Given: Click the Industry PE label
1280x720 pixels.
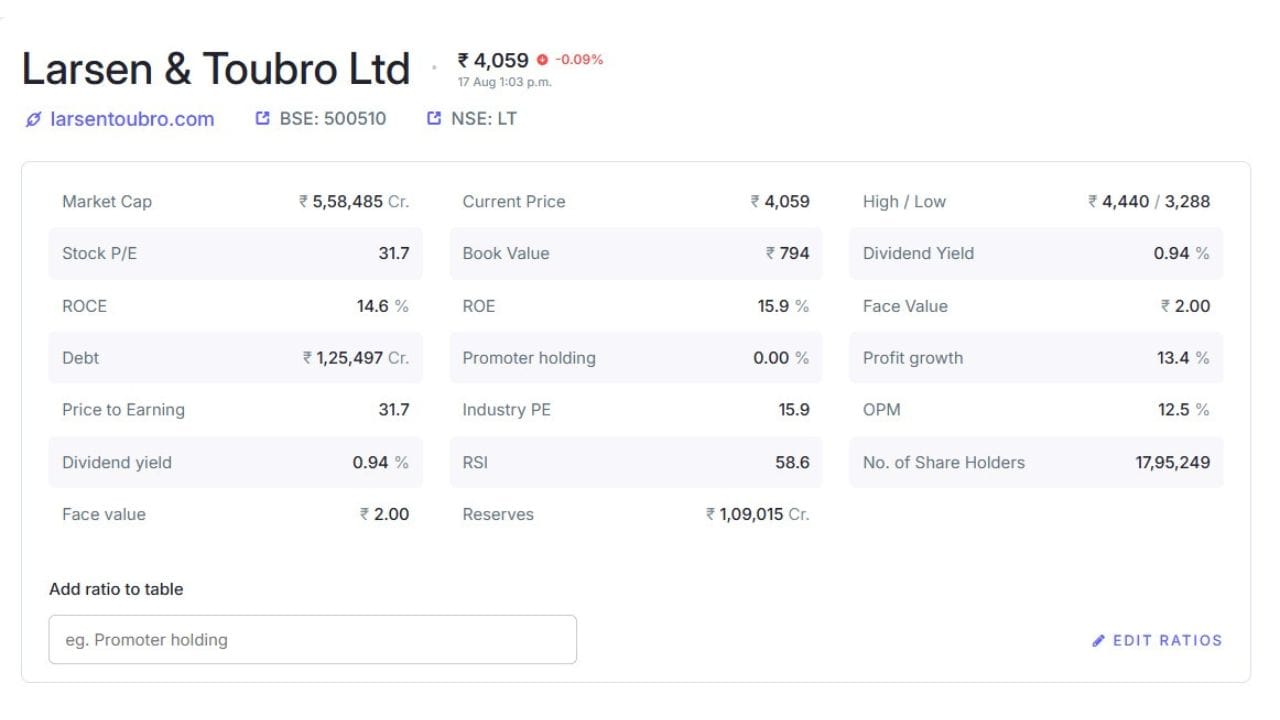Looking at the screenshot, I should 507,410.
